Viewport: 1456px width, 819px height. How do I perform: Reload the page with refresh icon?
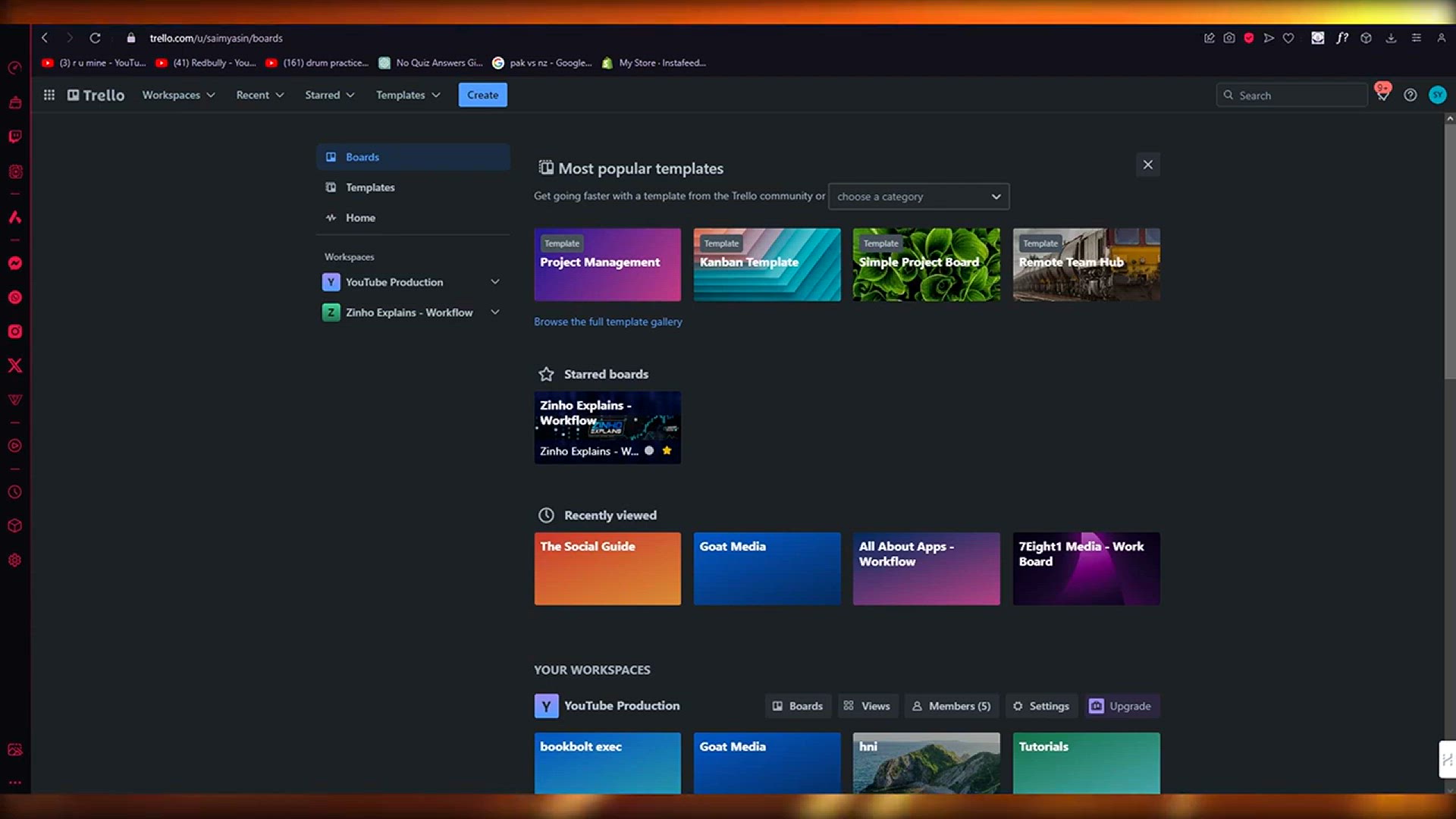pos(95,38)
